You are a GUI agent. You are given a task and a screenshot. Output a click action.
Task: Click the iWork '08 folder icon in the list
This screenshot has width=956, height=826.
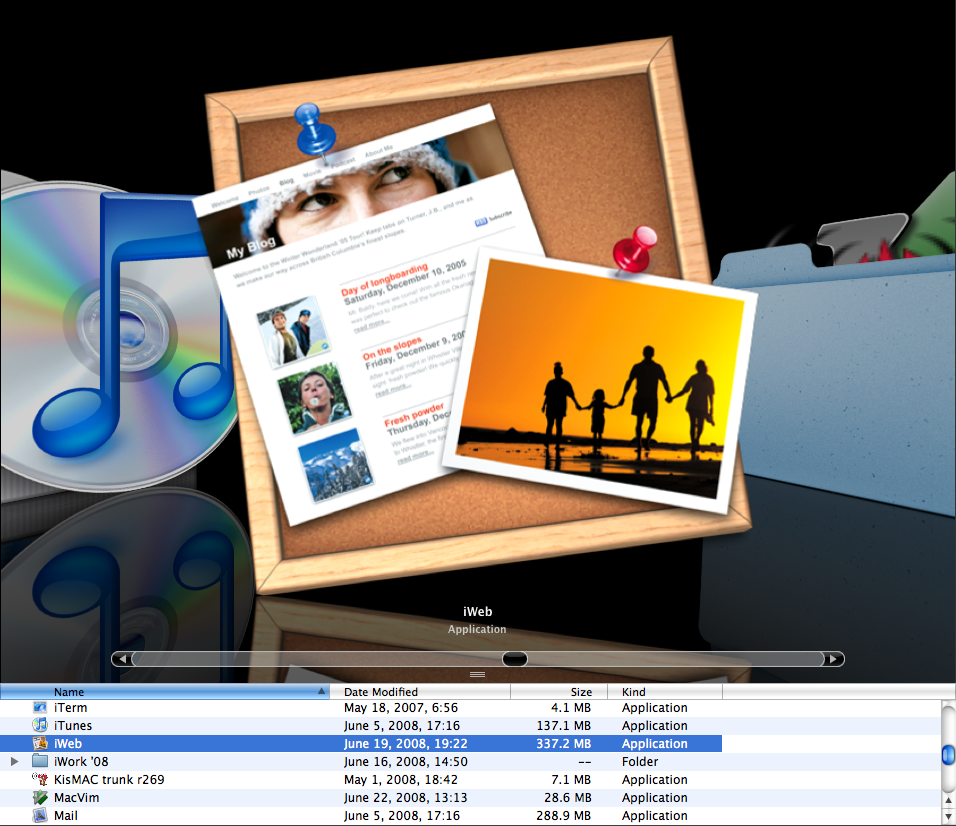(x=40, y=761)
